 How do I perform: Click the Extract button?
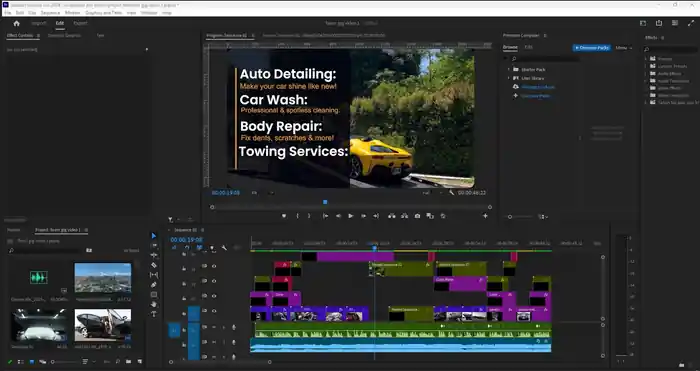[404, 216]
